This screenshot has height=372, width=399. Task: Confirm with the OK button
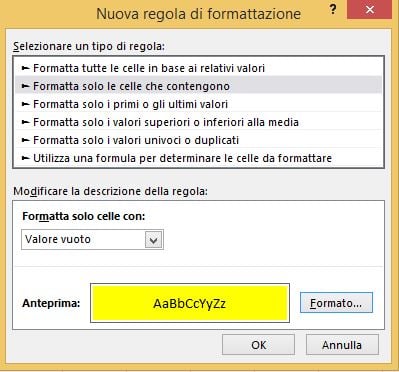(259, 345)
